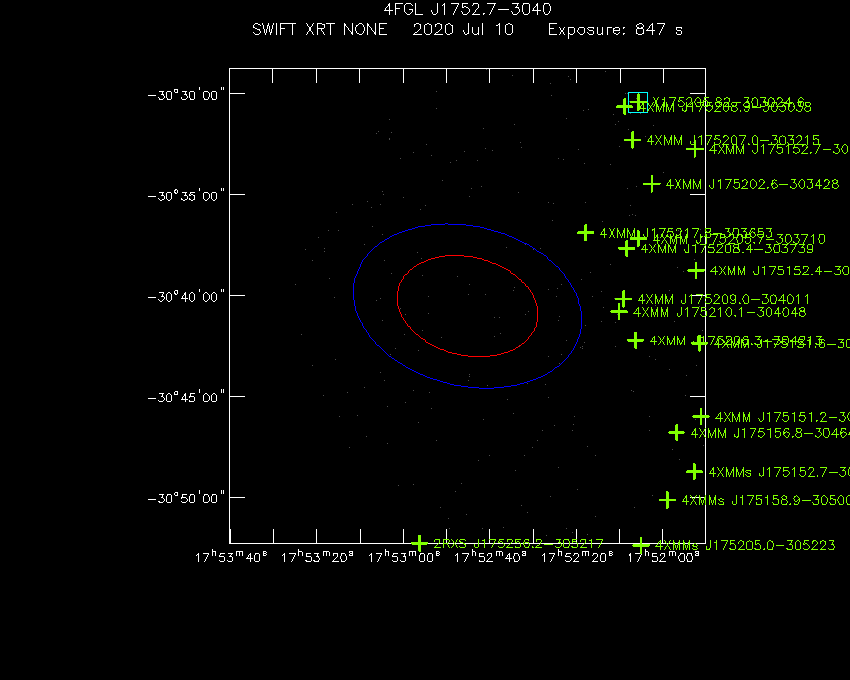Click the cross marker for 4XMM J175217.8-303653
Screen dimensions: 850x680
pos(585,233)
